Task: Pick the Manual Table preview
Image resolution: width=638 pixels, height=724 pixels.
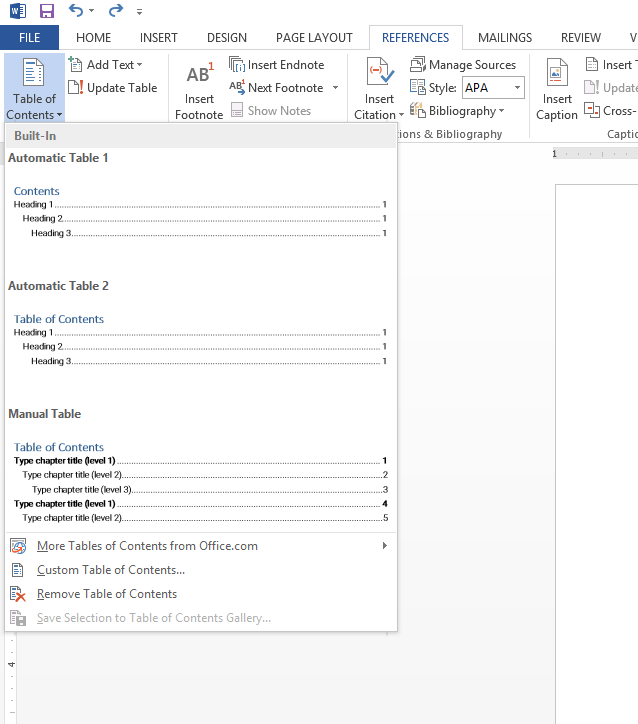Action: point(200,482)
